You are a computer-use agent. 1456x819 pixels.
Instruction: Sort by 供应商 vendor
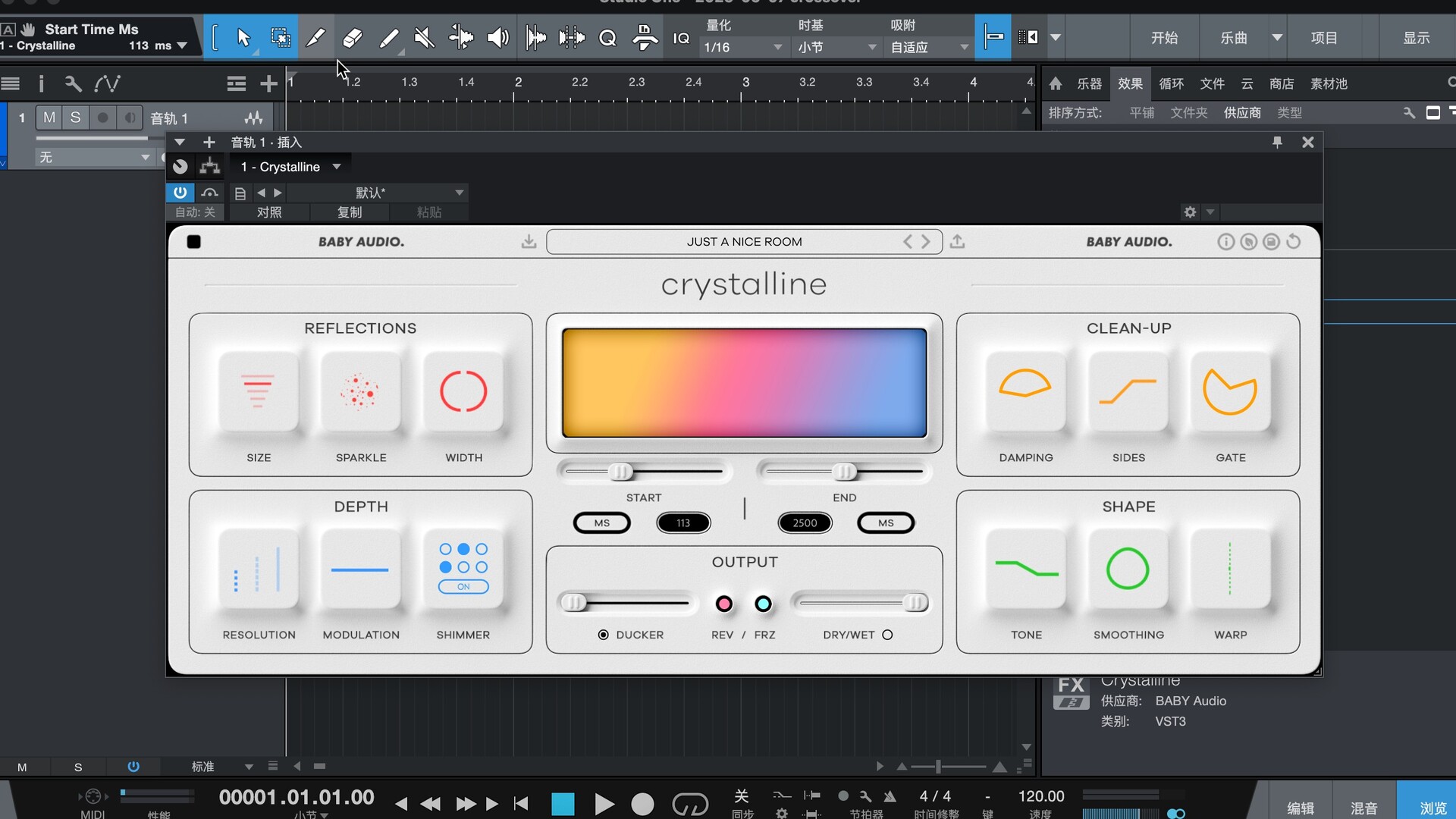(1242, 113)
